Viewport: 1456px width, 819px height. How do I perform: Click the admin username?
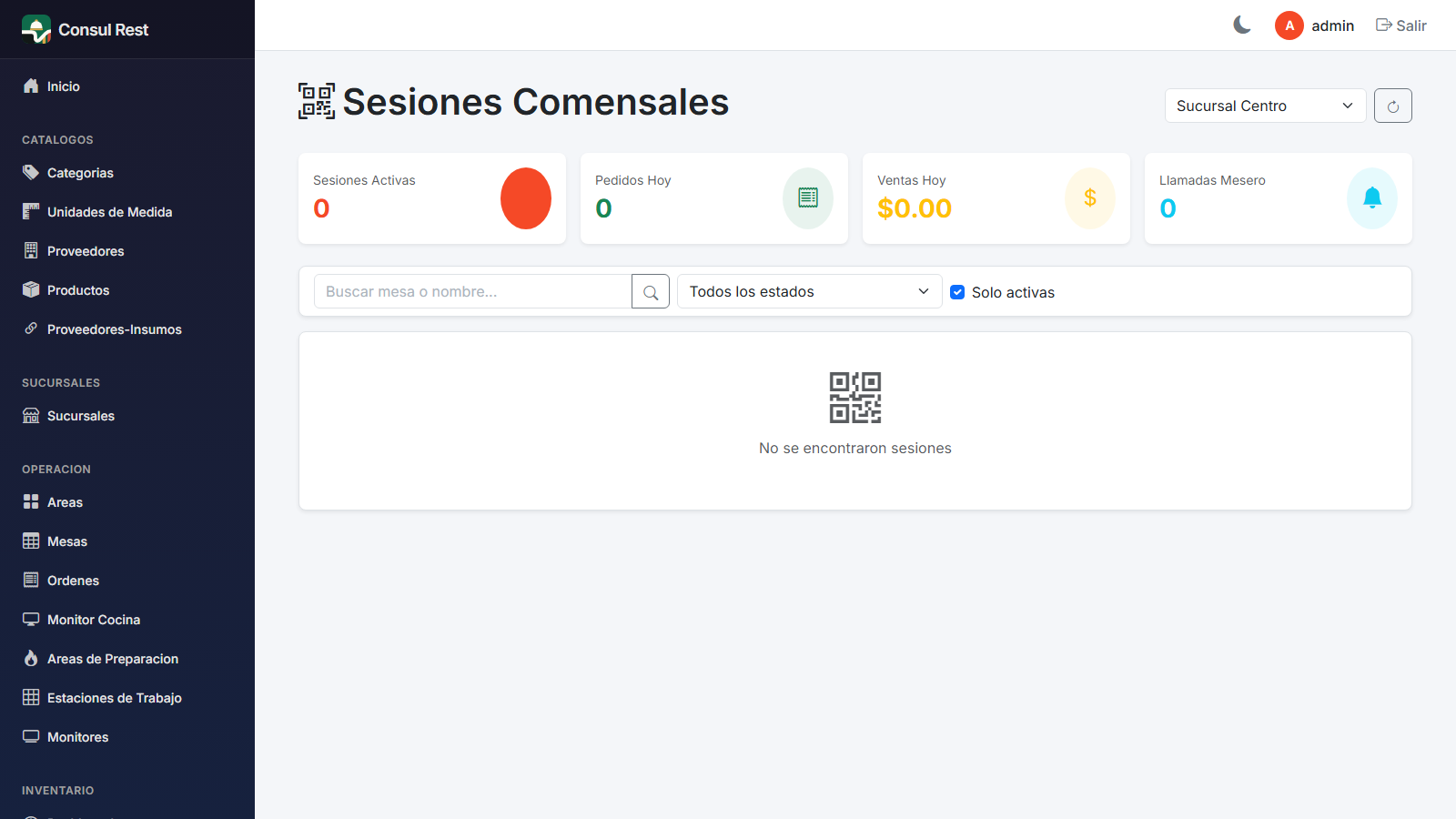tap(1332, 25)
